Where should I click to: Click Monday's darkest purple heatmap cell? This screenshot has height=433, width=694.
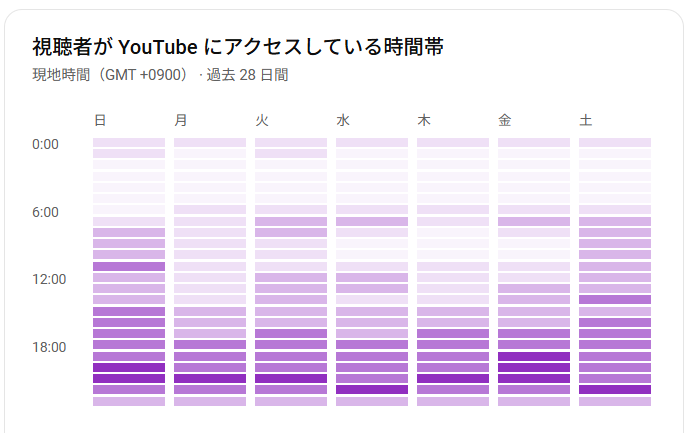click(x=210, y=379)
